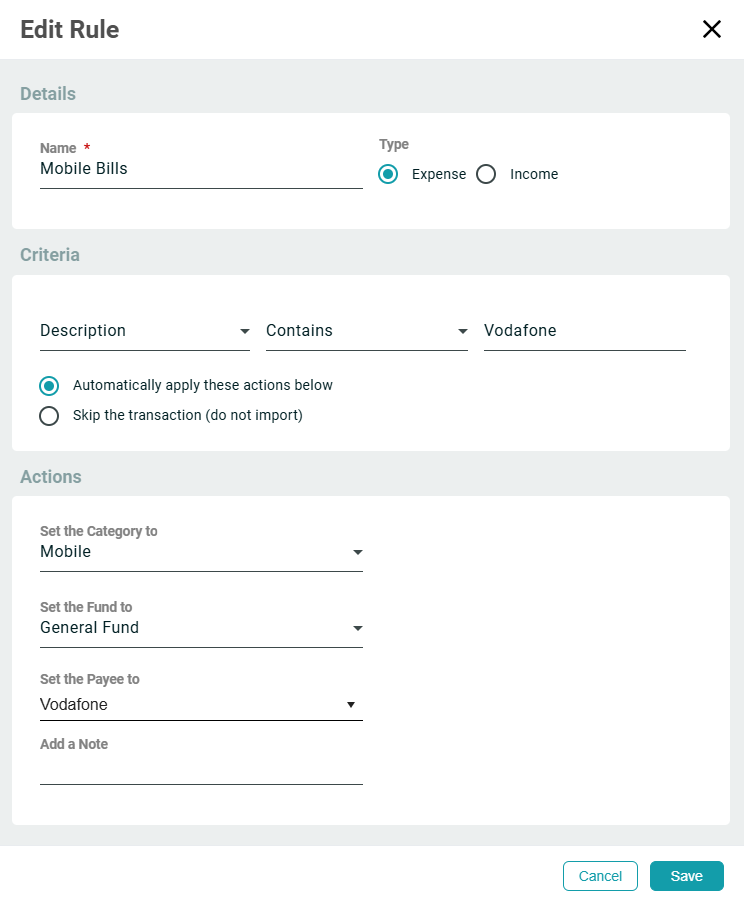Open the Description criteria field dropdown
This screenshot has height=904, width=744.
coord(135,331)
